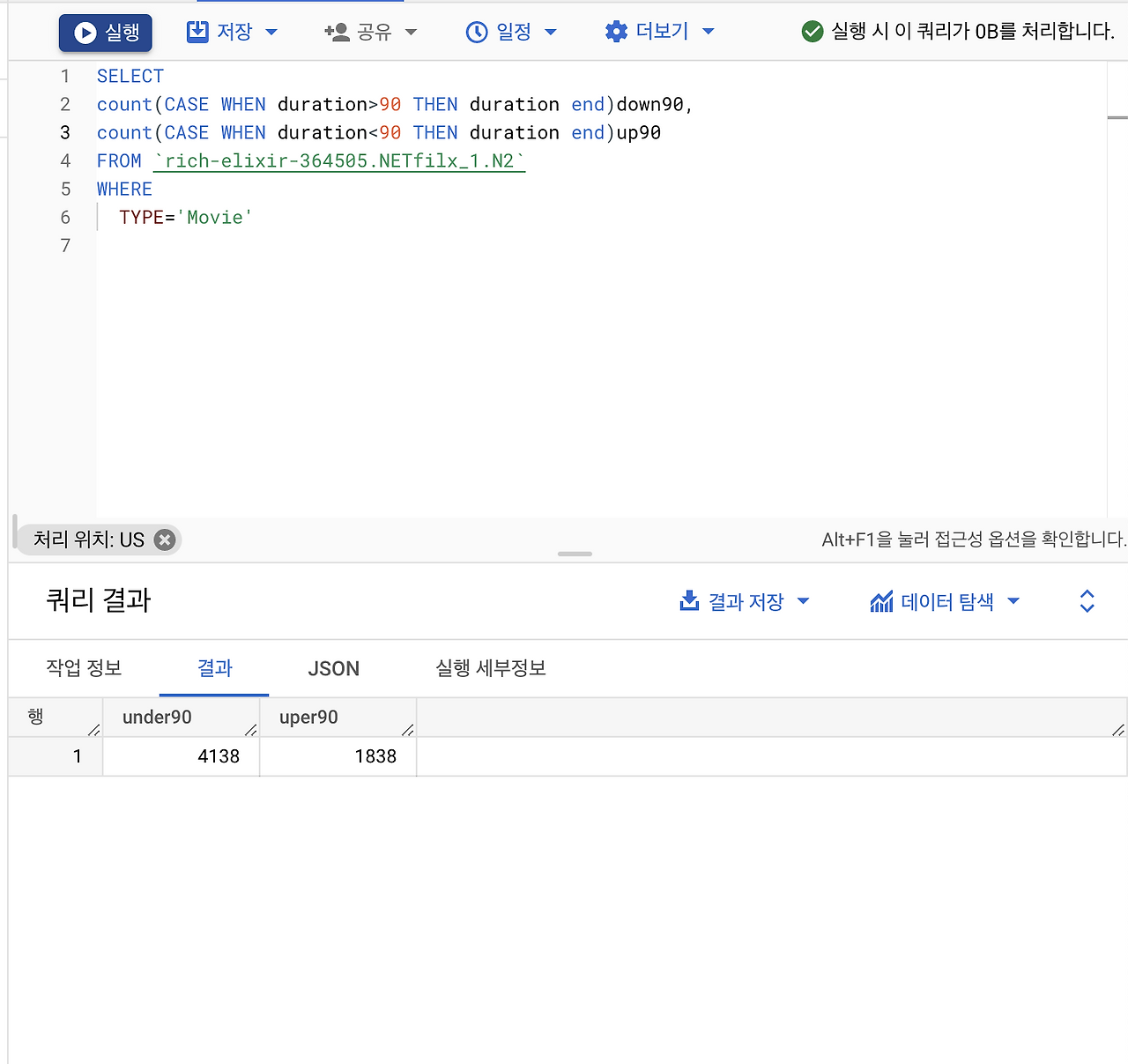Toggle the query results panel expand/collapse chevrons

coord(1087,601)
